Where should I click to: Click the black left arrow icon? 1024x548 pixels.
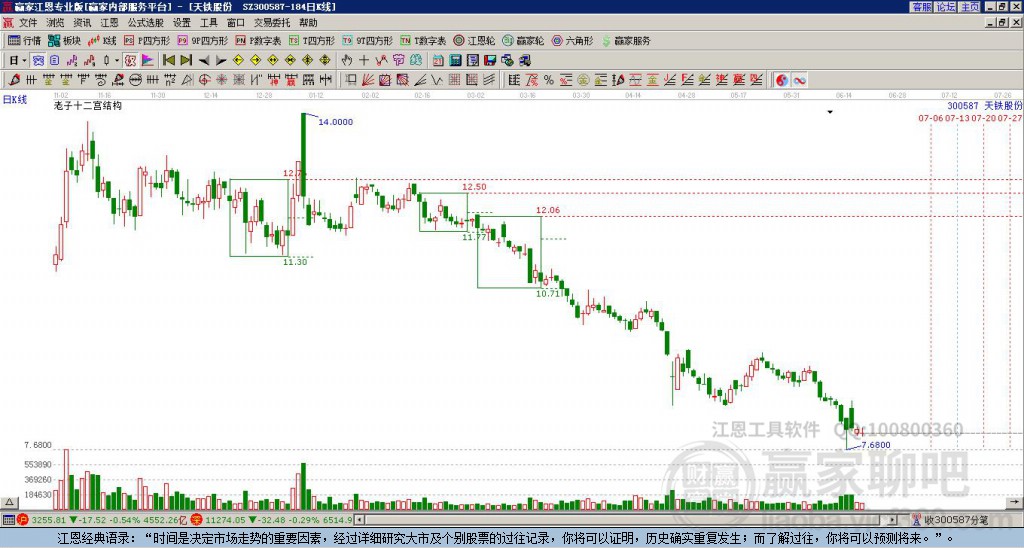coord(204,61)
